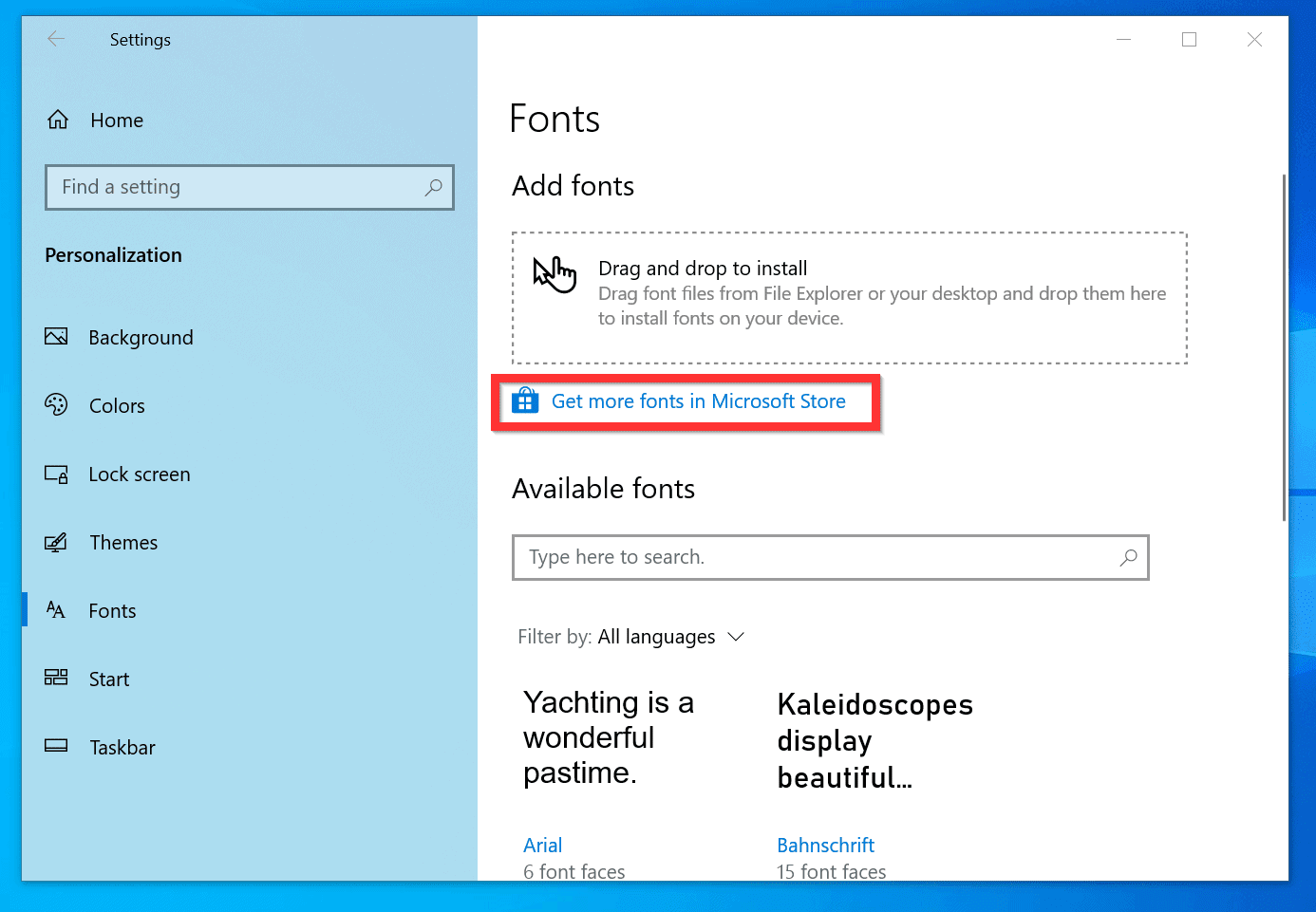The height and width of the screenshot is (912, 1316).
Task: Open Start settings via tiles icon
Action: click(57, 679)
